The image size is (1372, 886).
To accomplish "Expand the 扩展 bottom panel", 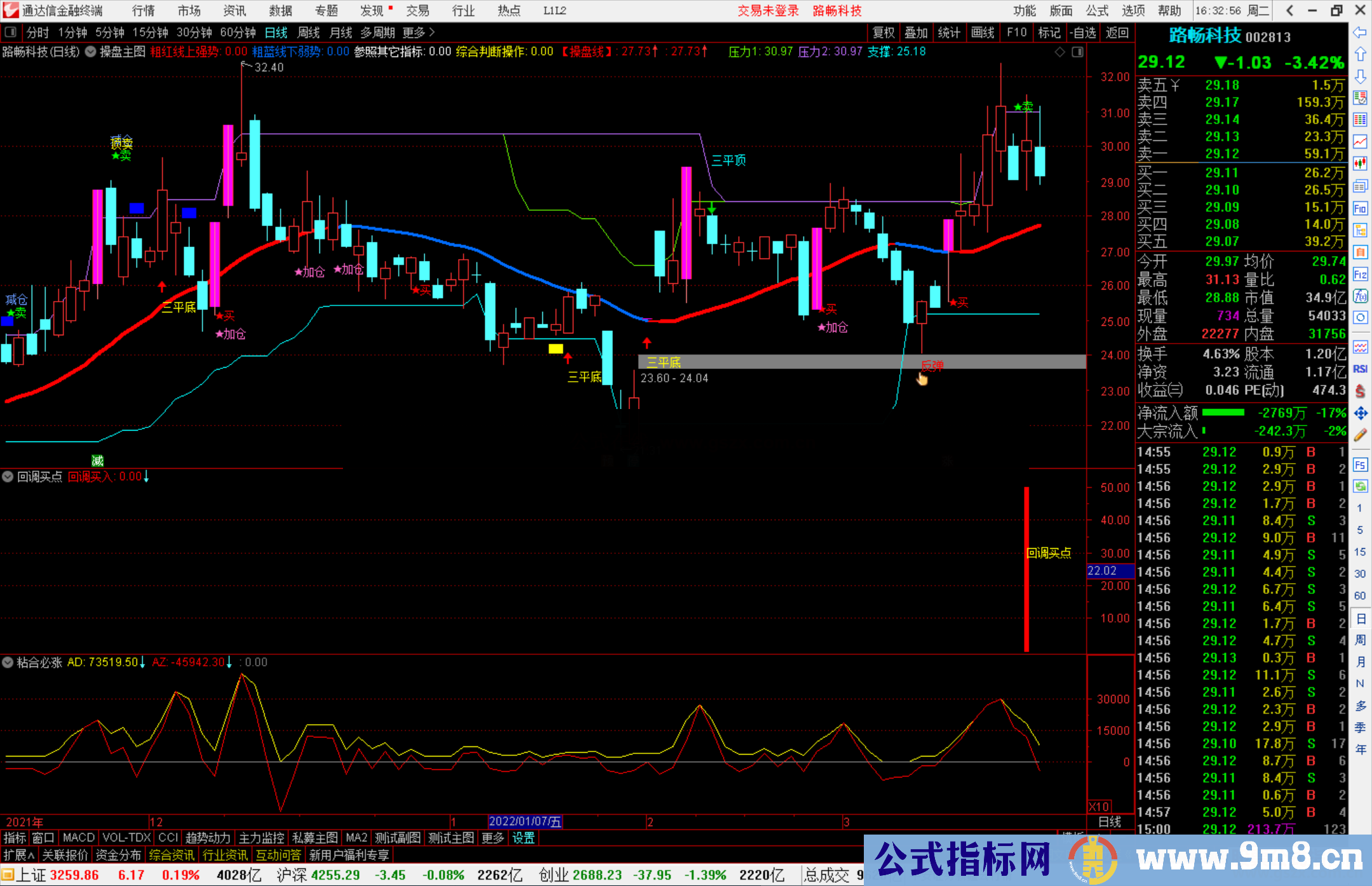I will (19, 855).
